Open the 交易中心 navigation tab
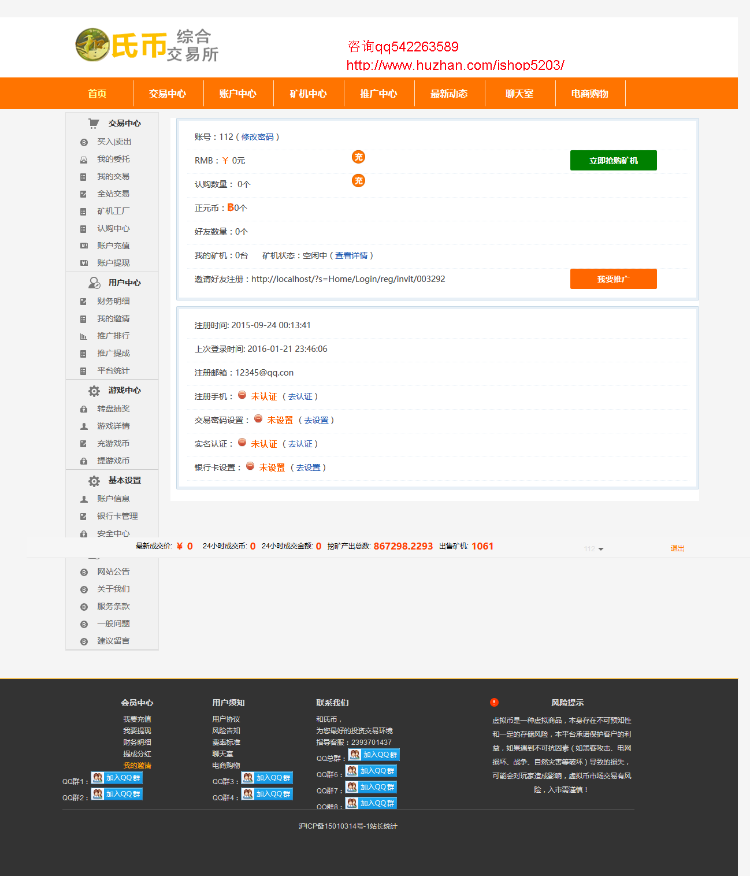This screenshot has height=876, width=750. (168, 93)
